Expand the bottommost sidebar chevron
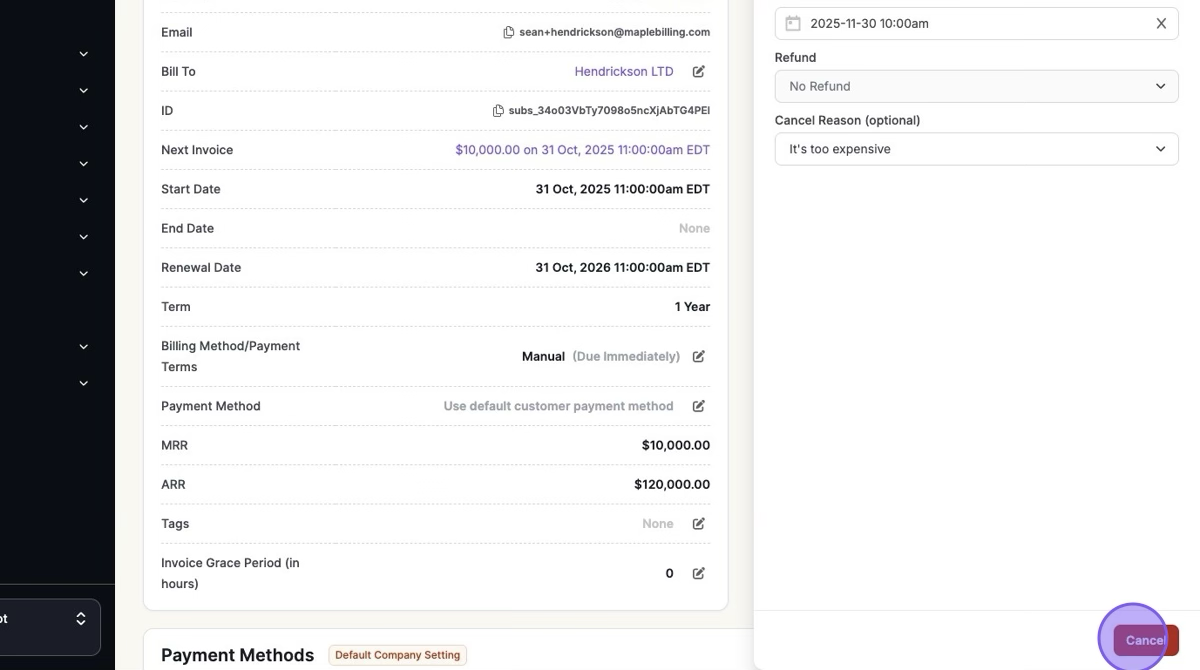The width and height of the screenshot is (1200, 670). click(84, 383)
